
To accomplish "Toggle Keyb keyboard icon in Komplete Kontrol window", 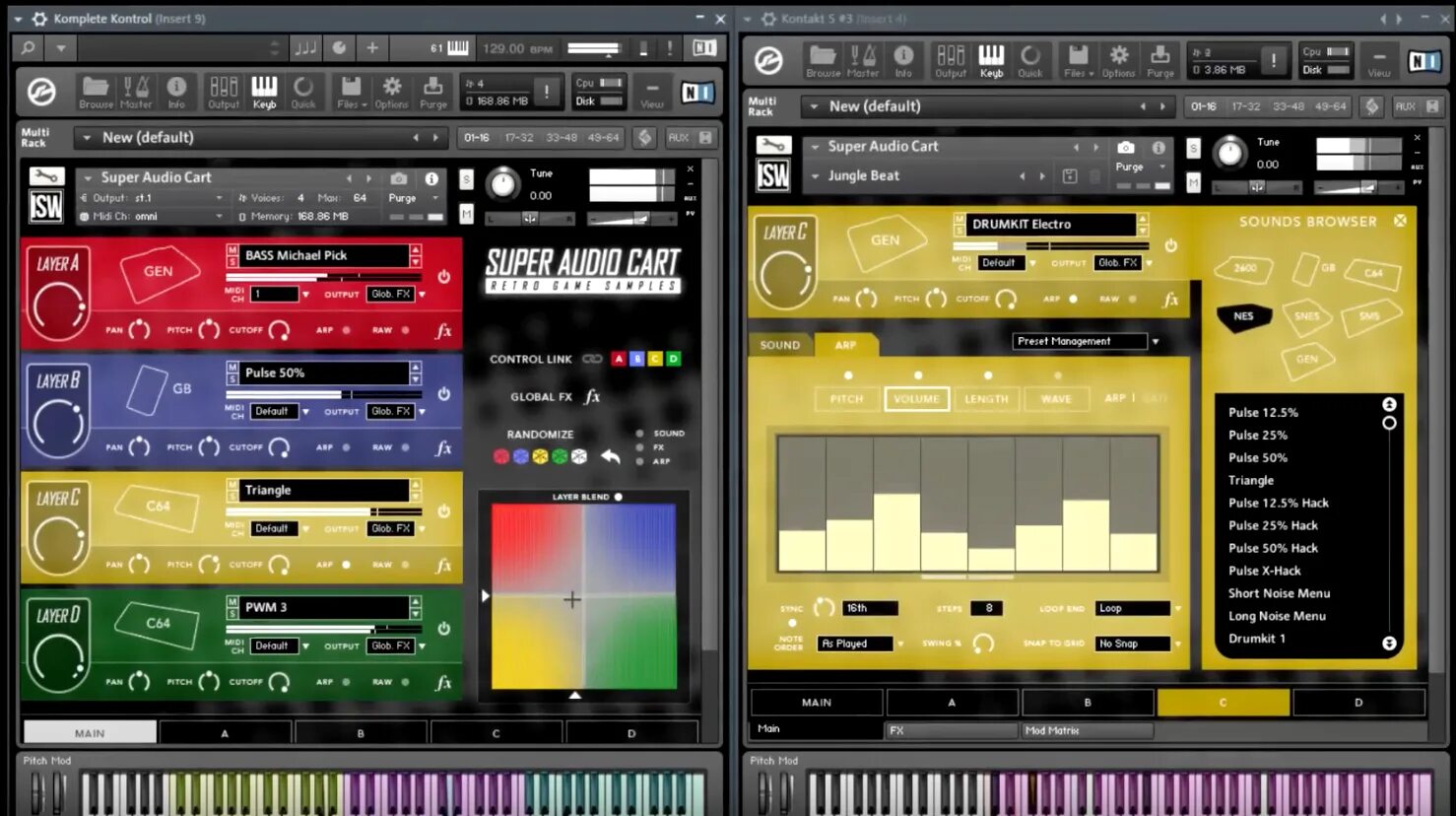I will pos(264,92).
